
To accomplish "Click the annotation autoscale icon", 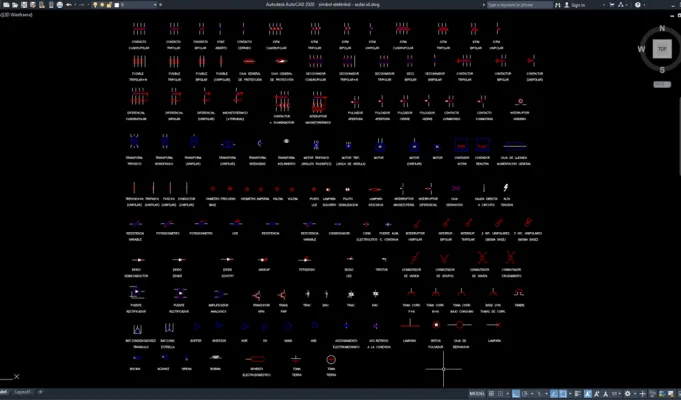I will [x=597, y=394].
